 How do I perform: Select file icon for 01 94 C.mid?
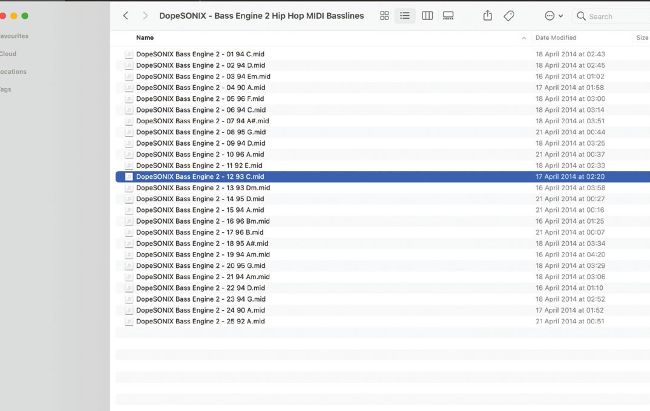pyautogui.click(x=128, y=54)
